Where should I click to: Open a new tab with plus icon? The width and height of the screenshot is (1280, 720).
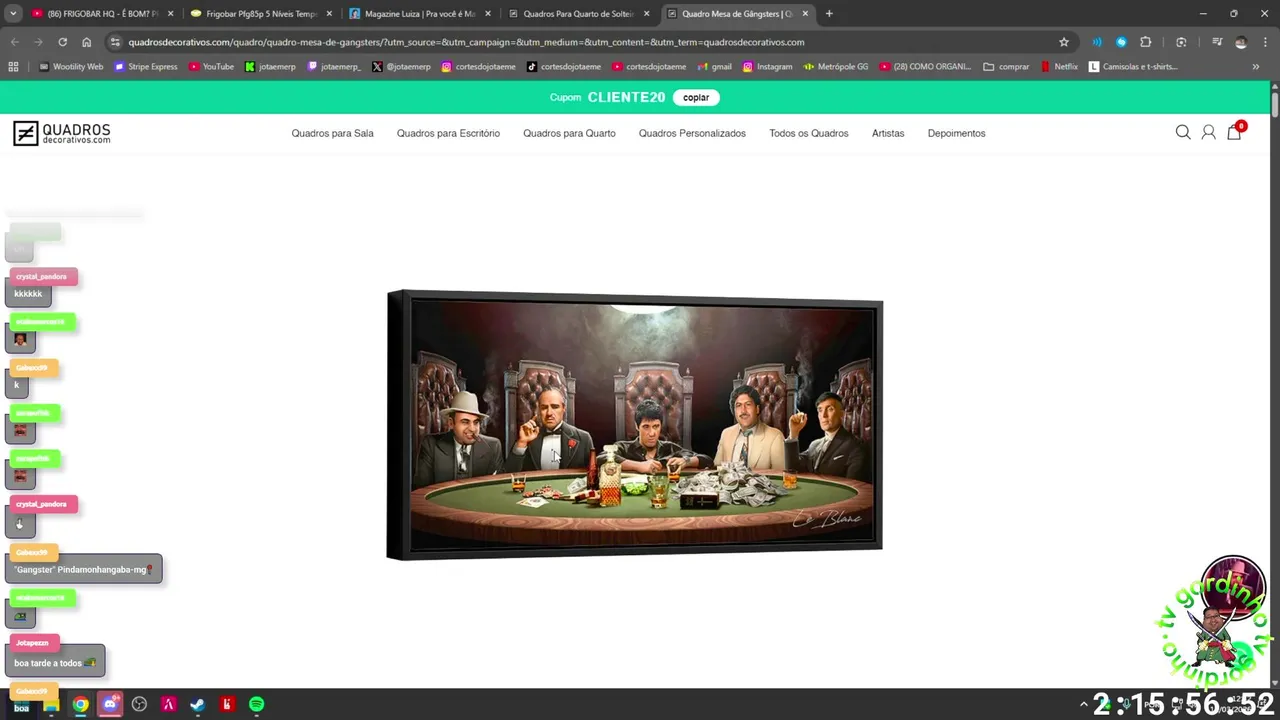pos(829,14)
